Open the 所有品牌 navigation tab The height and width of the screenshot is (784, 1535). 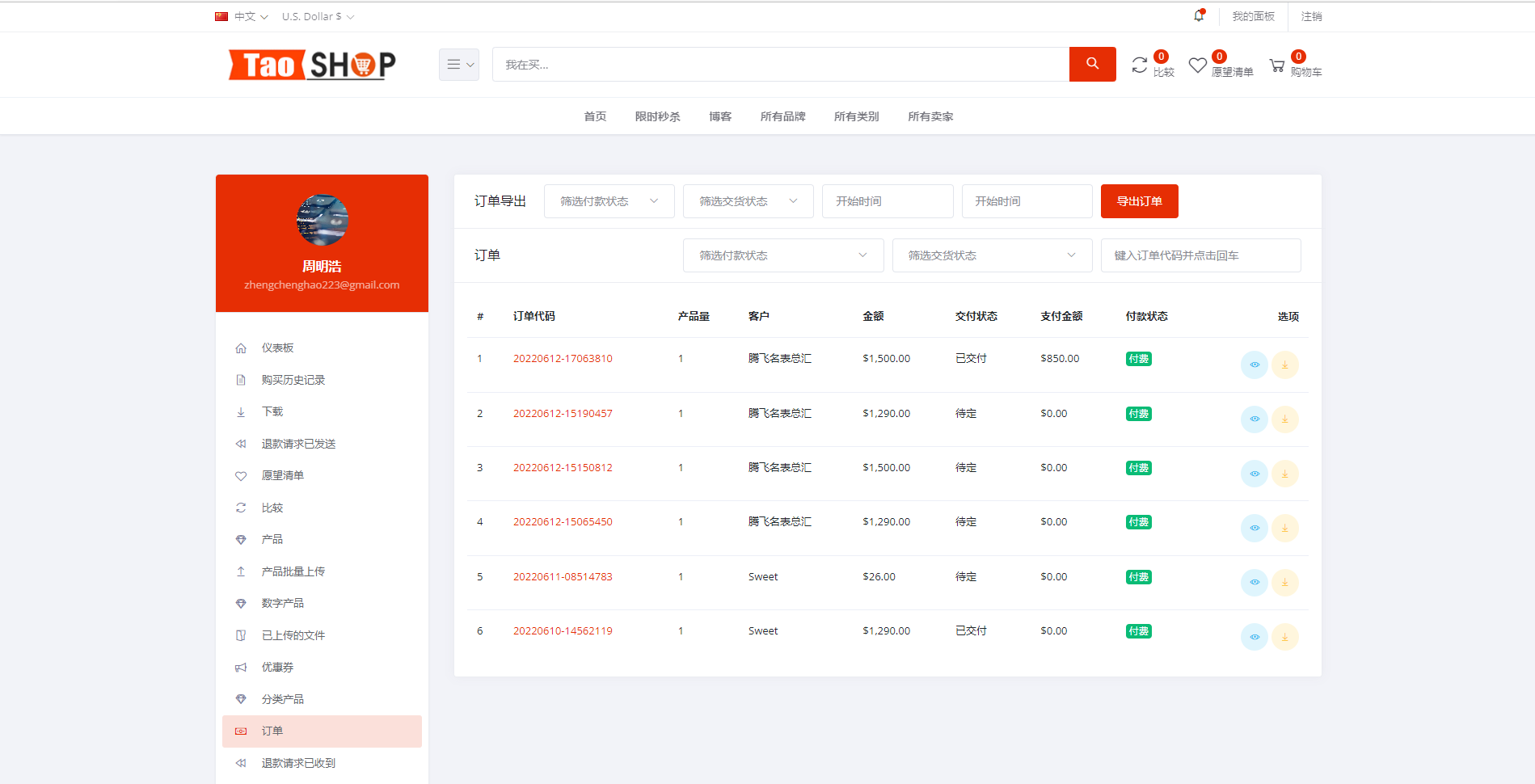point(782,116)
